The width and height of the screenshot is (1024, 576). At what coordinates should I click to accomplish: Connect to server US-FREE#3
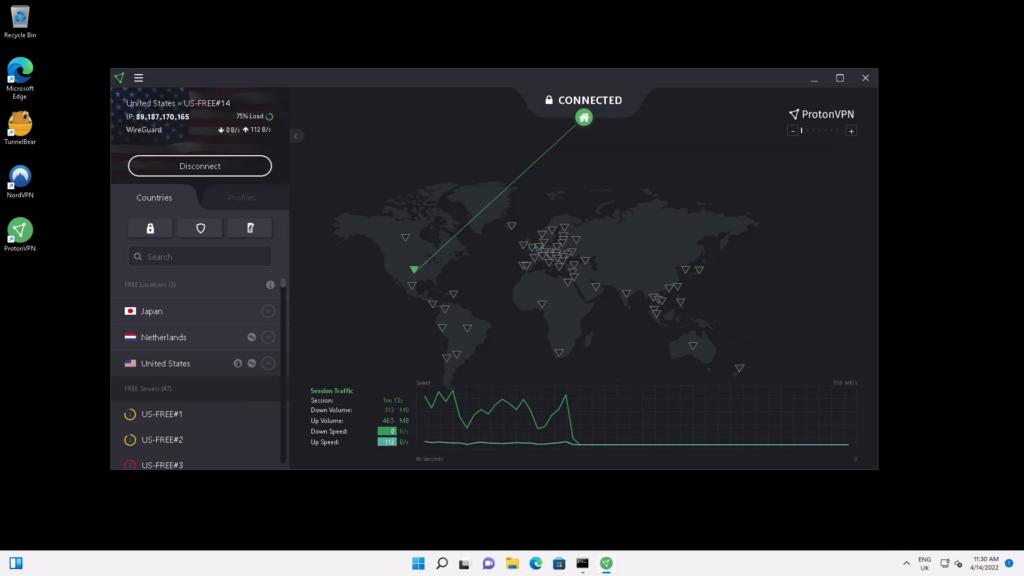point(195,464)
